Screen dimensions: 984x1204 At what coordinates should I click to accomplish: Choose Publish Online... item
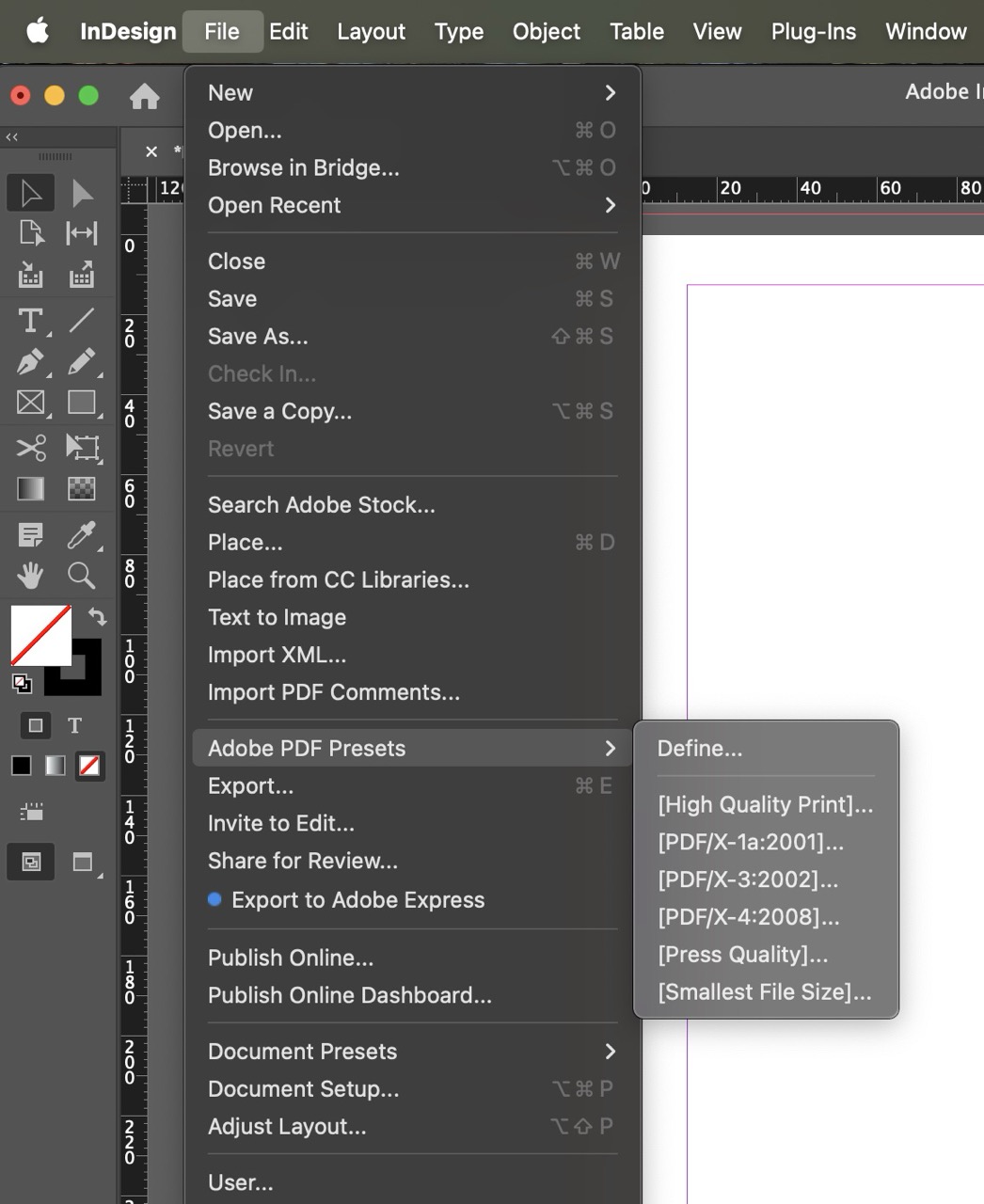(412, 958)
